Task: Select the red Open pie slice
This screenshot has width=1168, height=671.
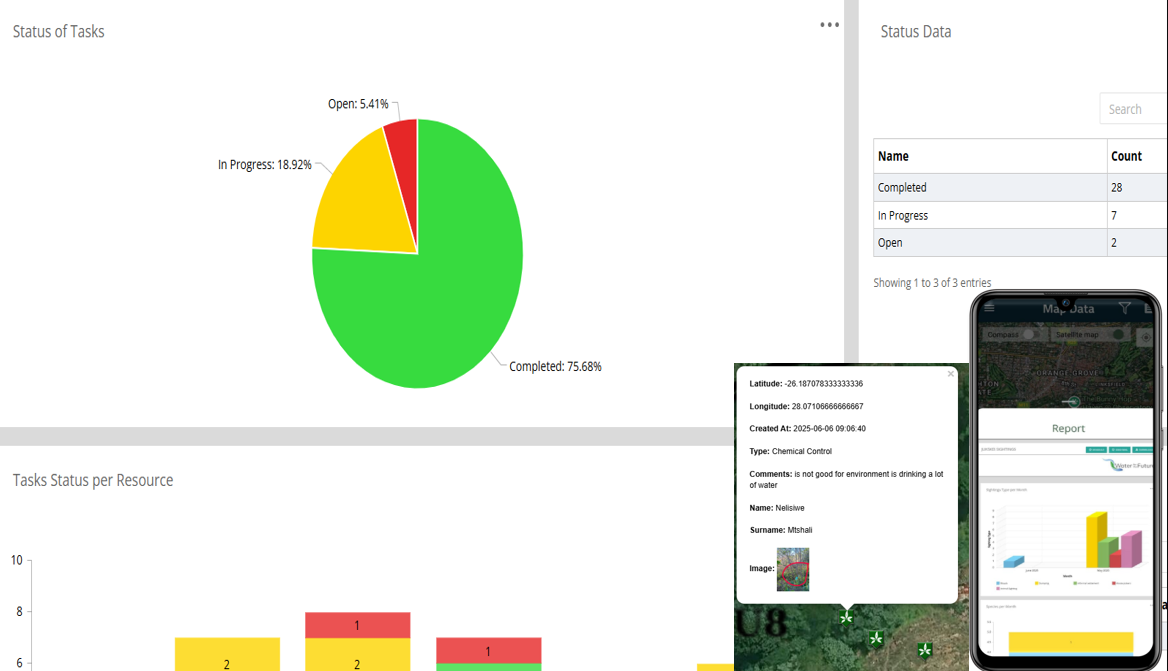Action: click(403, 138)
